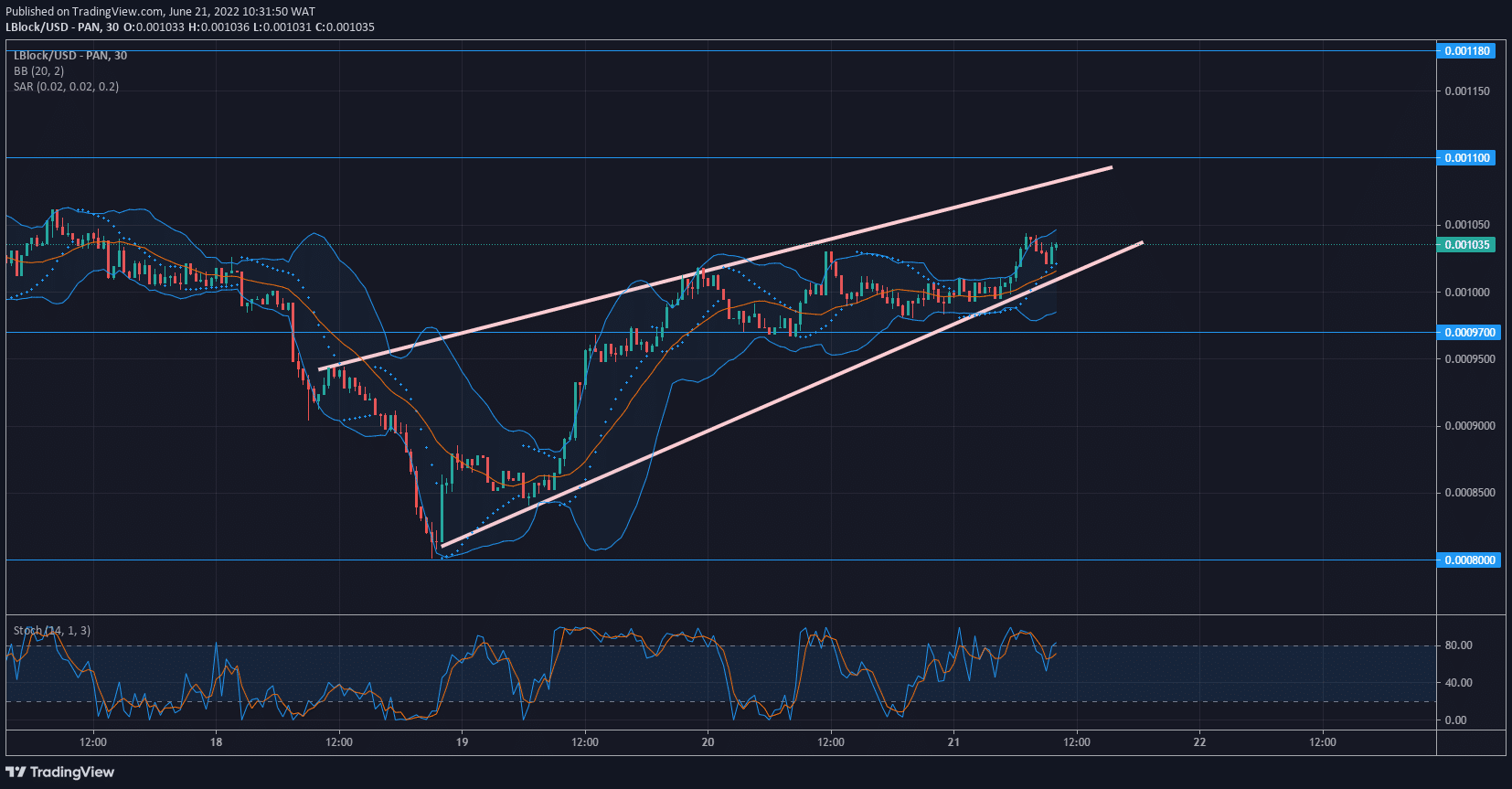Click the 0.001000 price axis value
The height and width of the screenshot is (789, 1512).
click(x=1467, y=293)
